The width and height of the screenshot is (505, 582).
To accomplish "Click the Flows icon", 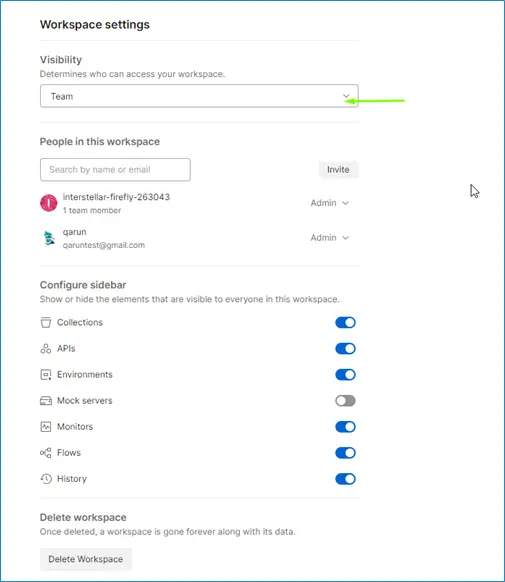I will (46, 453).
